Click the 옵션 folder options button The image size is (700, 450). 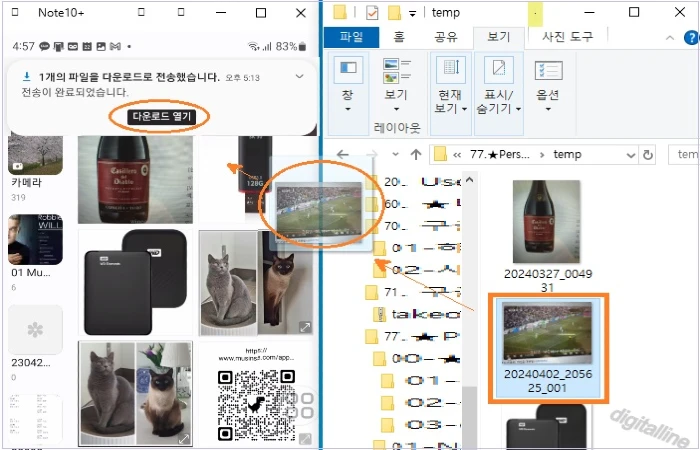point(548,86)
